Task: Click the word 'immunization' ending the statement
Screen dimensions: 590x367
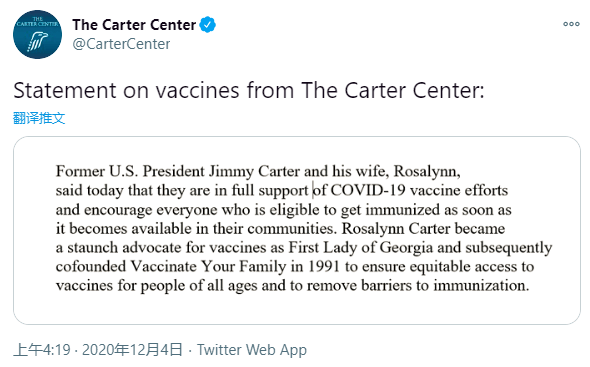Action: (x=481, y=286)
